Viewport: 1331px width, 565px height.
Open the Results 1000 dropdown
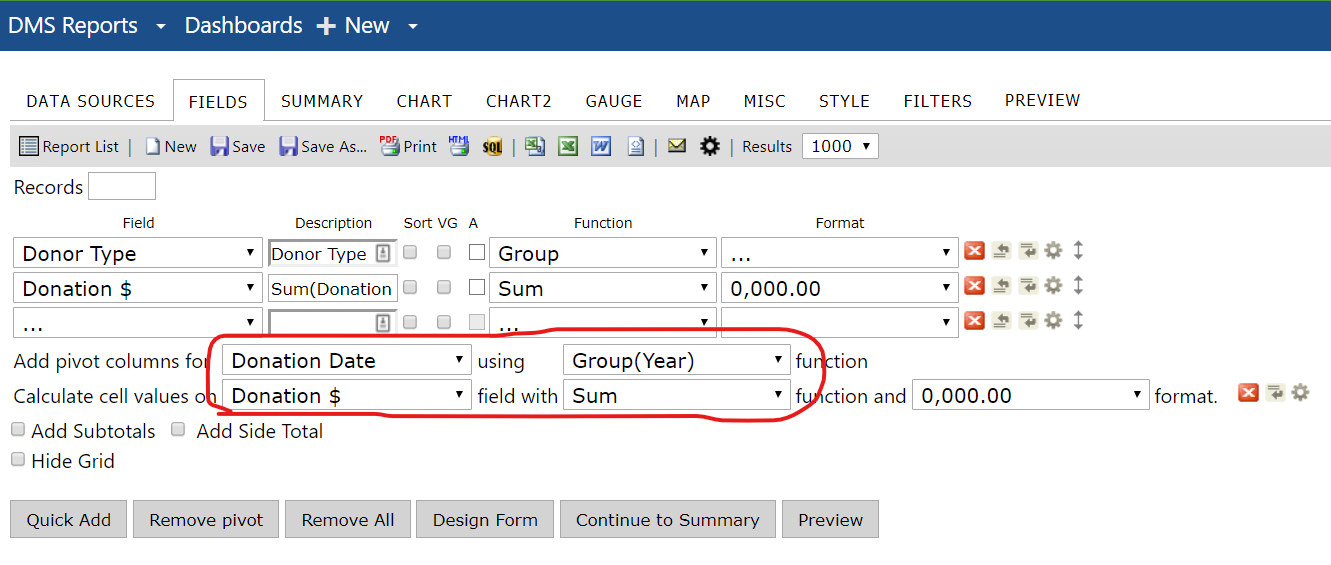(x=840, y=146)
